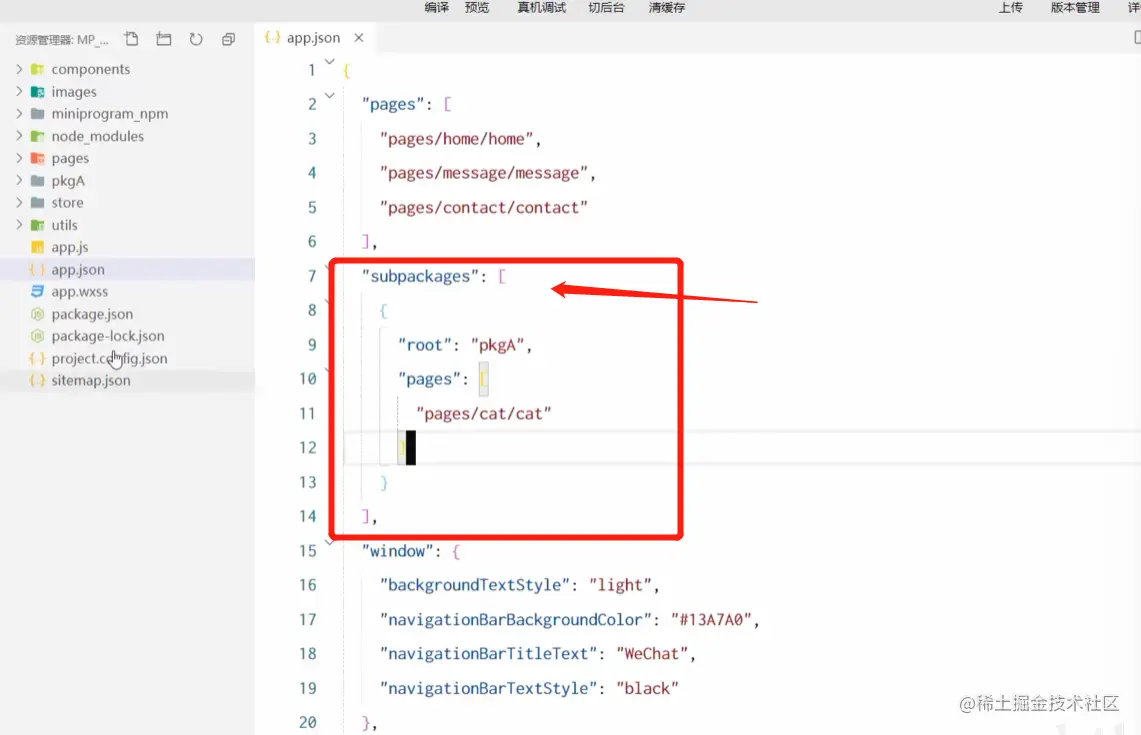Click the new folder icon in explorer header
The height and width of the screenshot is (735, 1141).
164,39
